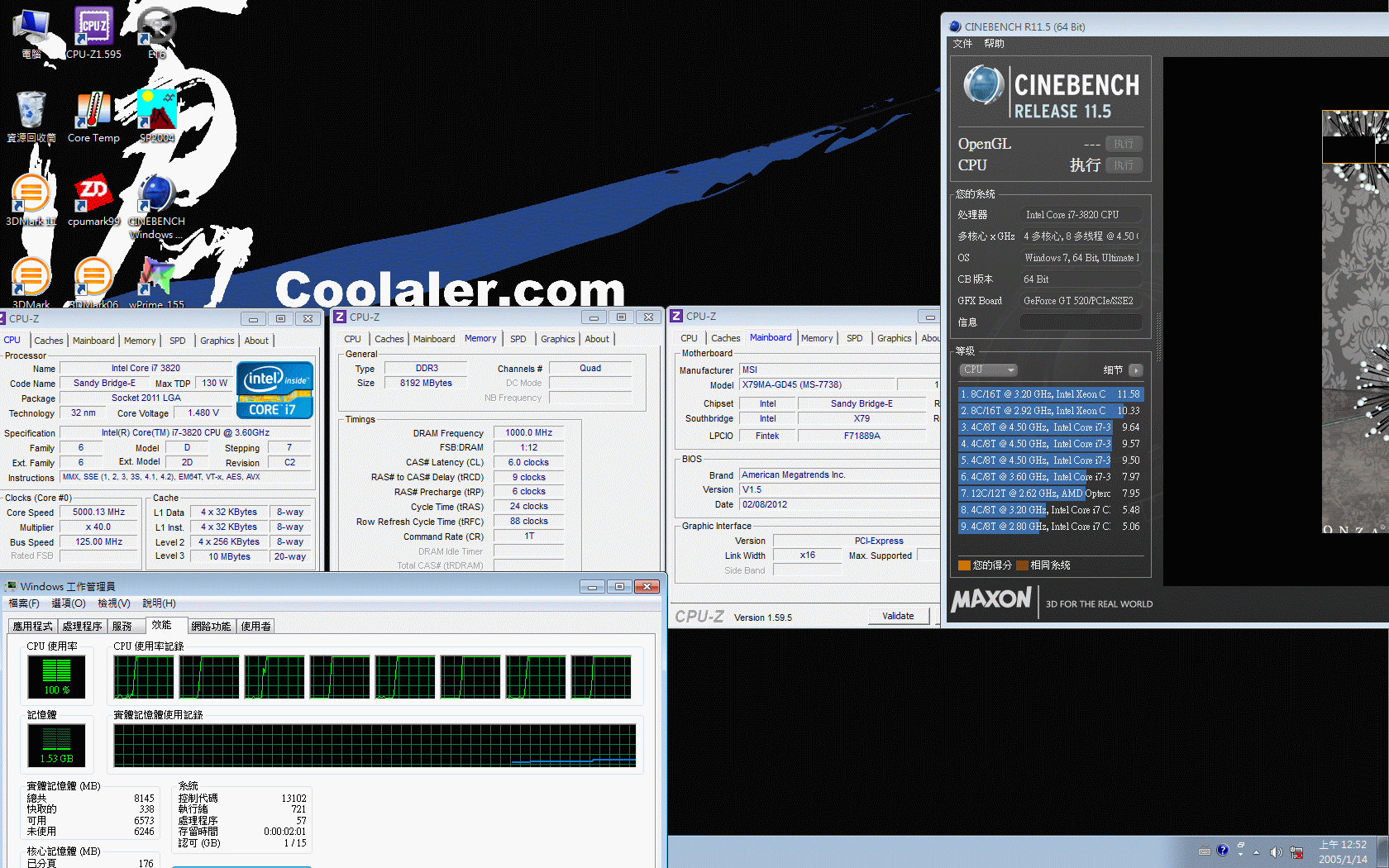Click the 相同系统 brown legend swatch
Viewport: 1389px width, 868px height.
click(1022, 565)
